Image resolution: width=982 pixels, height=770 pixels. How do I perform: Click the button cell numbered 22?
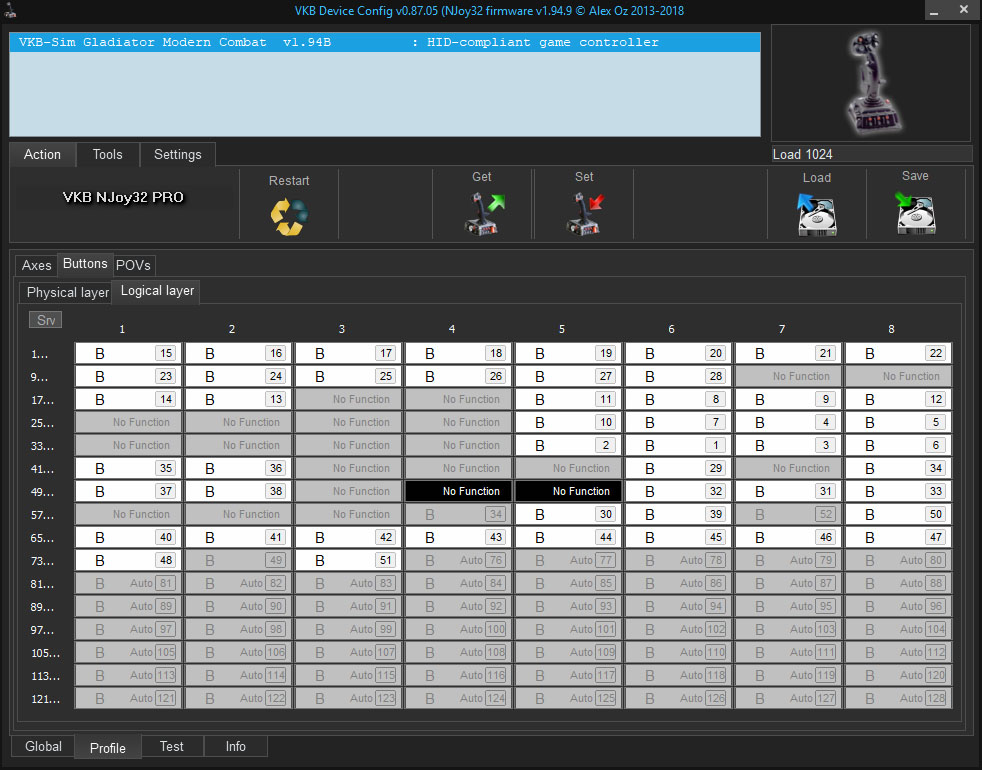(898, 353)
